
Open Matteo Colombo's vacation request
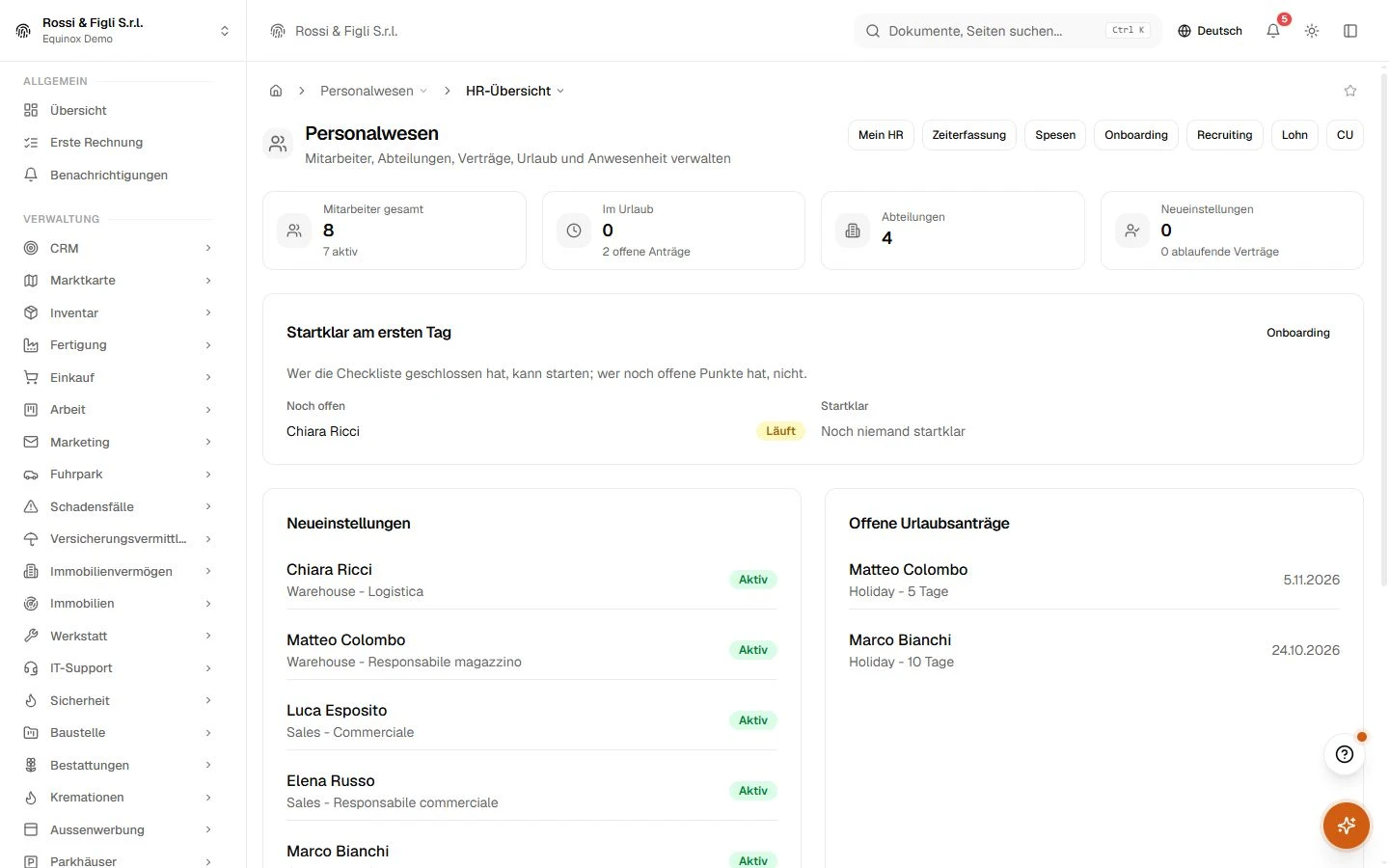pos(1094,580)
